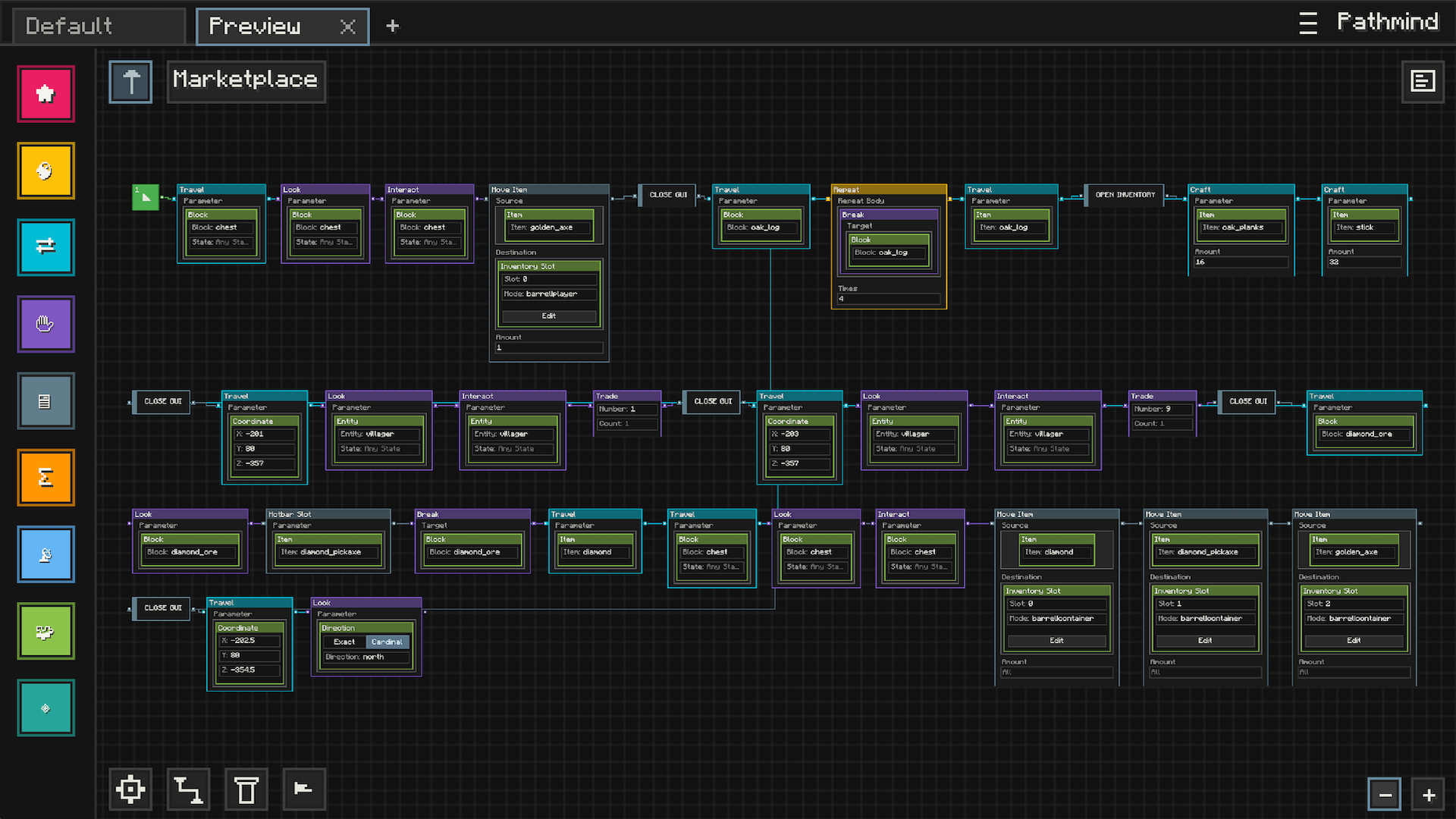Click the upload arrow beside Marketplace
The width and height of the screenshot is (1456, 819).
[130, 82]
